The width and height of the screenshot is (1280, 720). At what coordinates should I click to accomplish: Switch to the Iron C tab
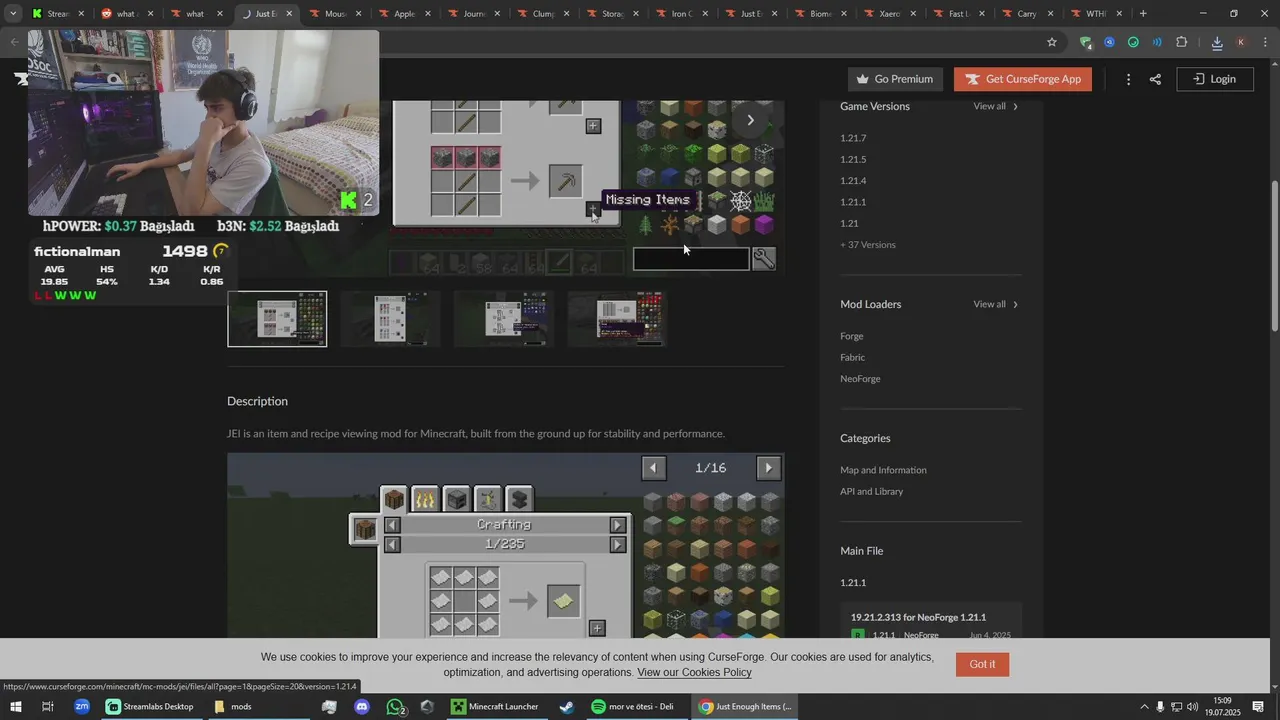click(x=681, y=14)
